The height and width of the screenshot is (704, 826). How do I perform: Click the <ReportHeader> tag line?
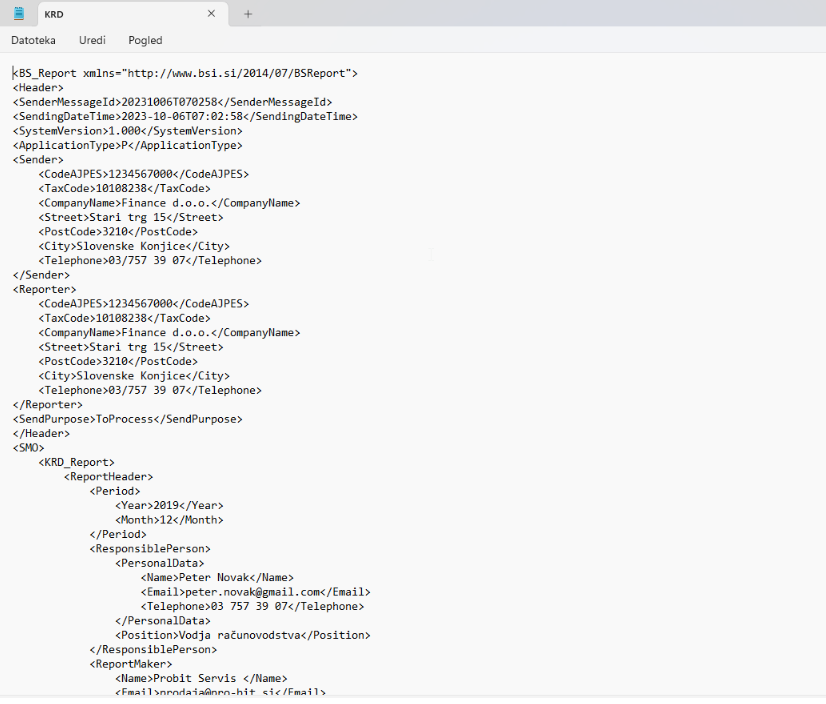[x=109, y=477]
